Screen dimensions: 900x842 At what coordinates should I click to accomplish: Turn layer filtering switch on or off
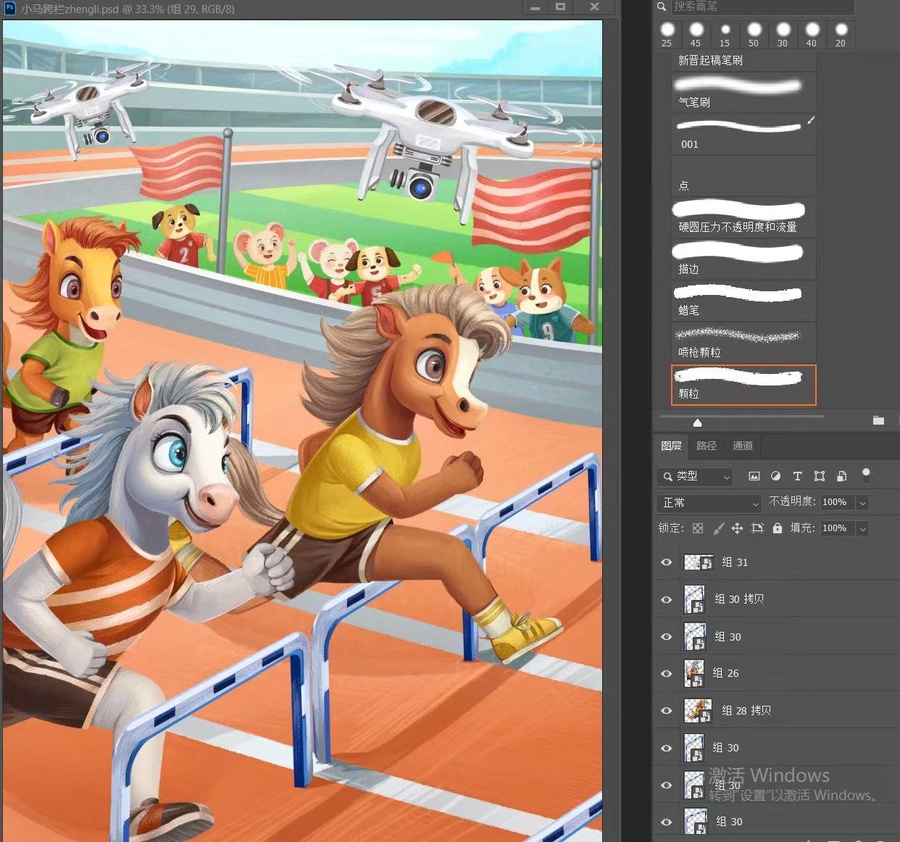tap(866, 475)
